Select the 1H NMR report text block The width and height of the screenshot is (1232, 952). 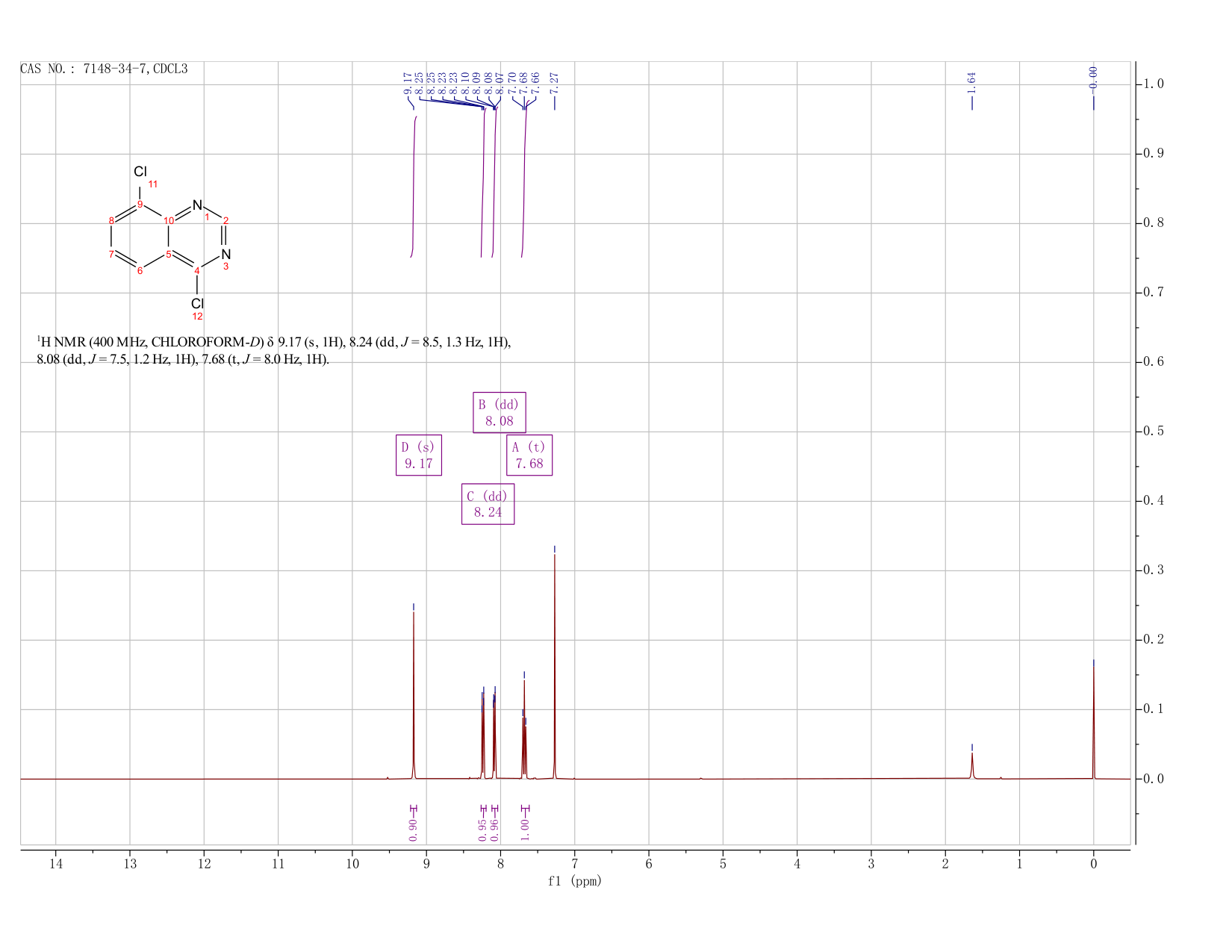coord(274,351)
